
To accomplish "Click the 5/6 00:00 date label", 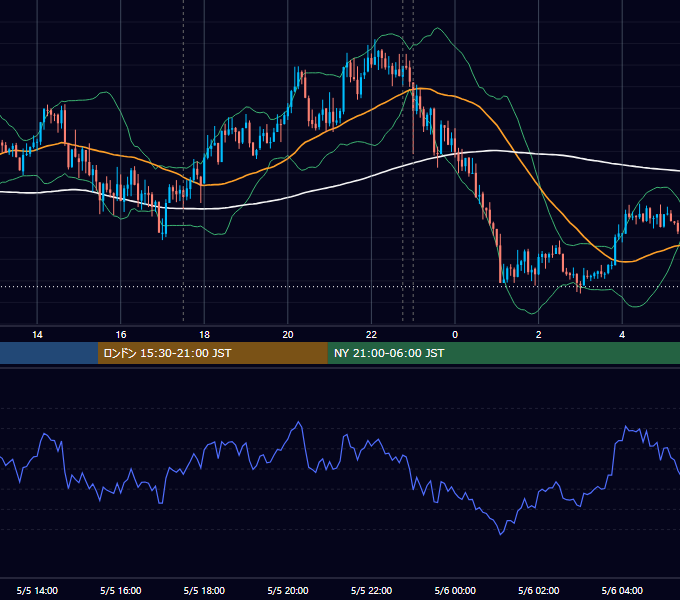I will [x=455, y=590].
